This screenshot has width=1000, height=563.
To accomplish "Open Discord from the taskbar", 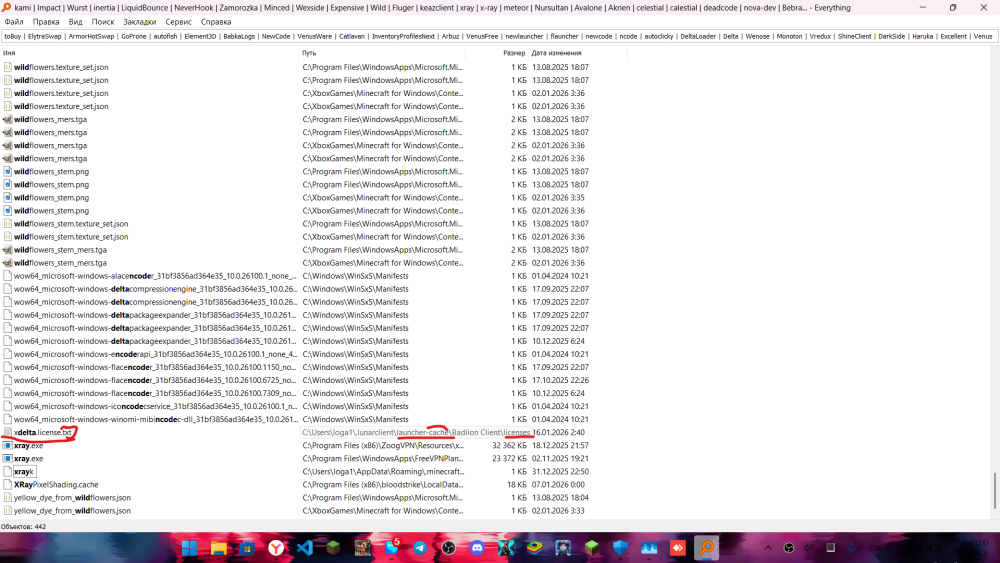I will click(x=477, y=548).
